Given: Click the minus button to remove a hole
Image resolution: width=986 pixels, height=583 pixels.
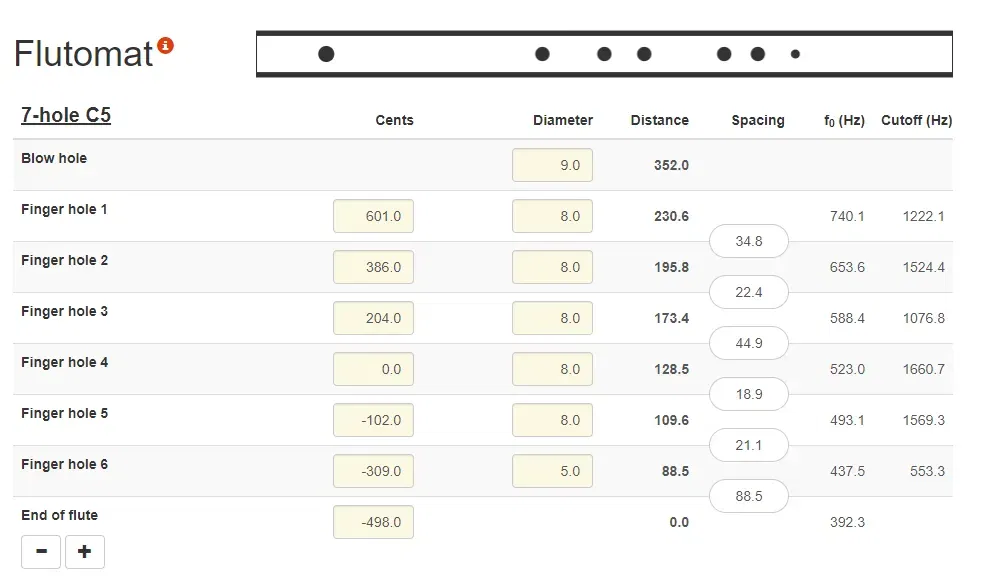Looking at the screenshot, I should tap(41, 551).
